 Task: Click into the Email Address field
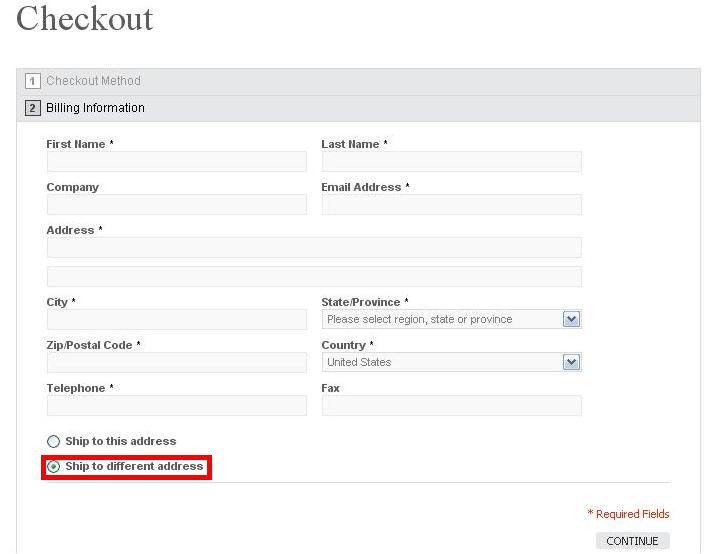tap(451, 205)
